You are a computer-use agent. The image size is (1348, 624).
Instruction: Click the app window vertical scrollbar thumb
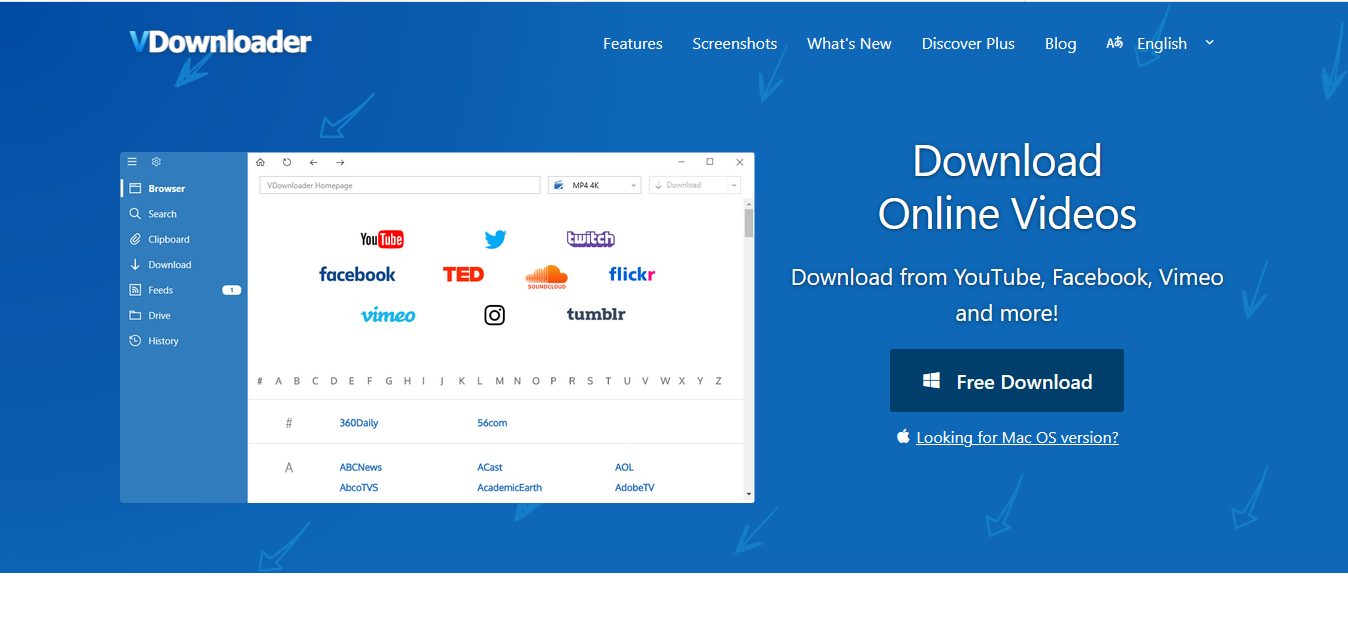(x=749, y=221)
